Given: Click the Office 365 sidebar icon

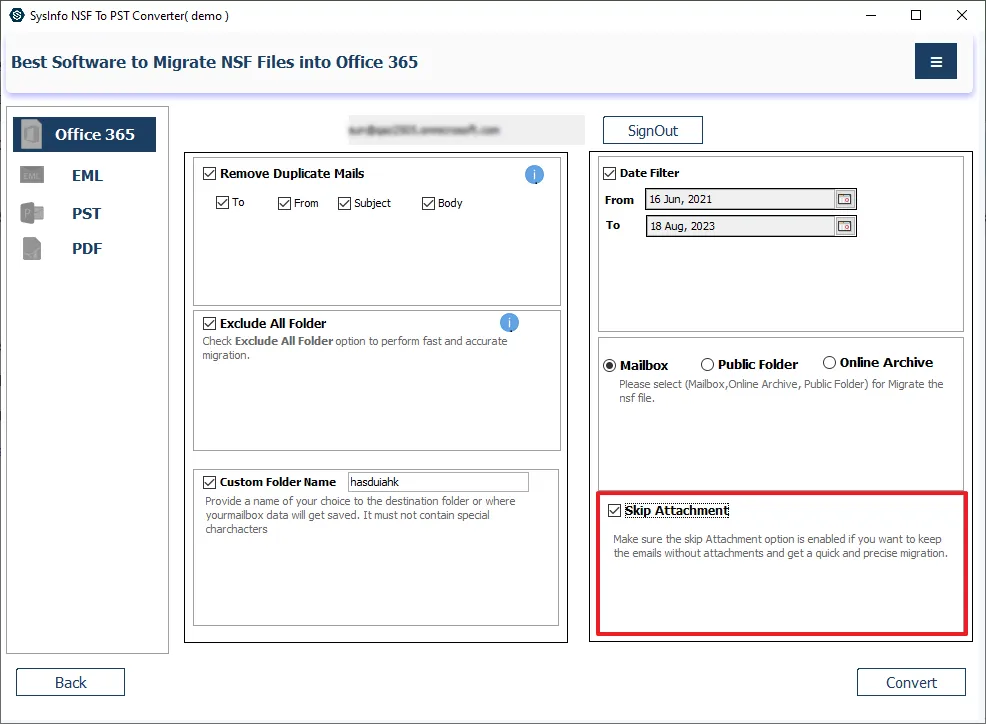Looking at the screenshot, I should (x=32, y=134).
